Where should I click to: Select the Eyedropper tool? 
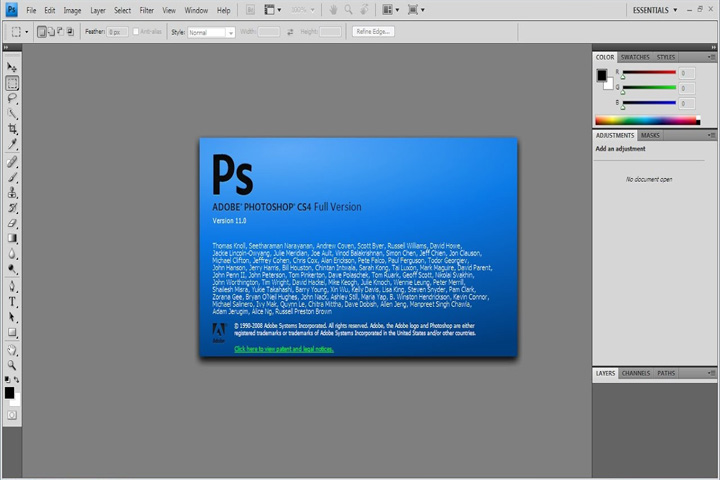pos(12,144)
